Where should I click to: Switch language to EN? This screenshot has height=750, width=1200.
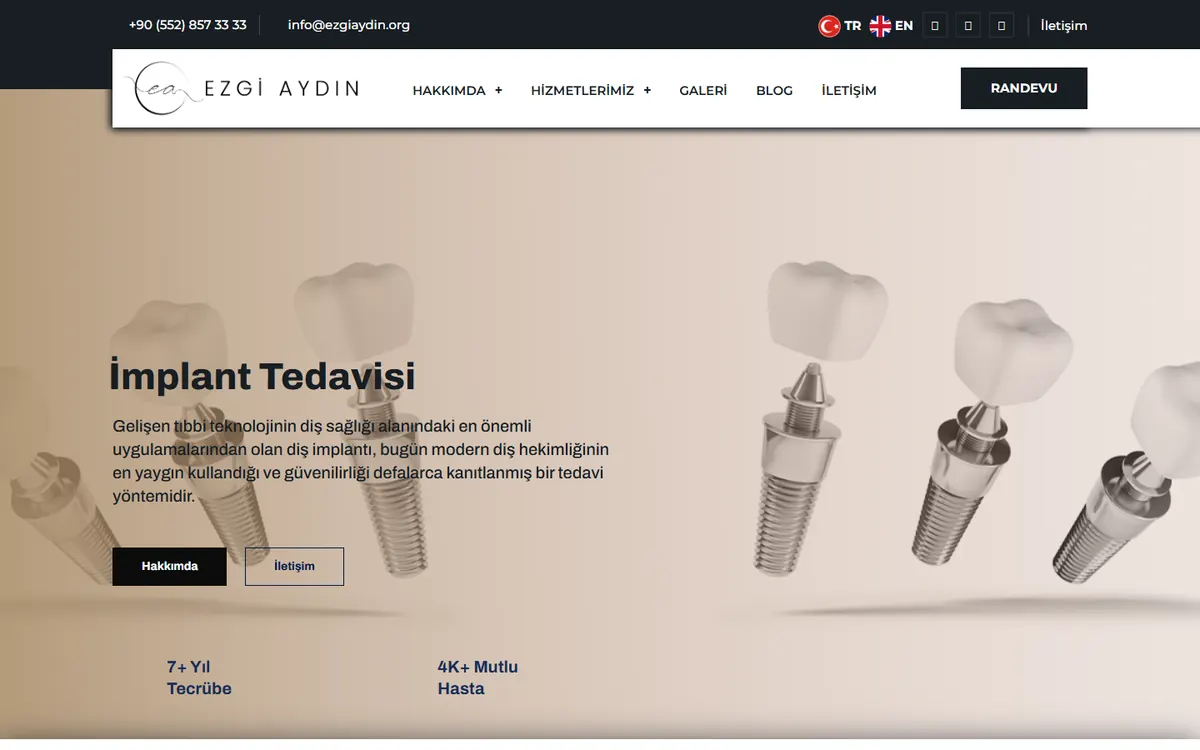coord(904,26)
